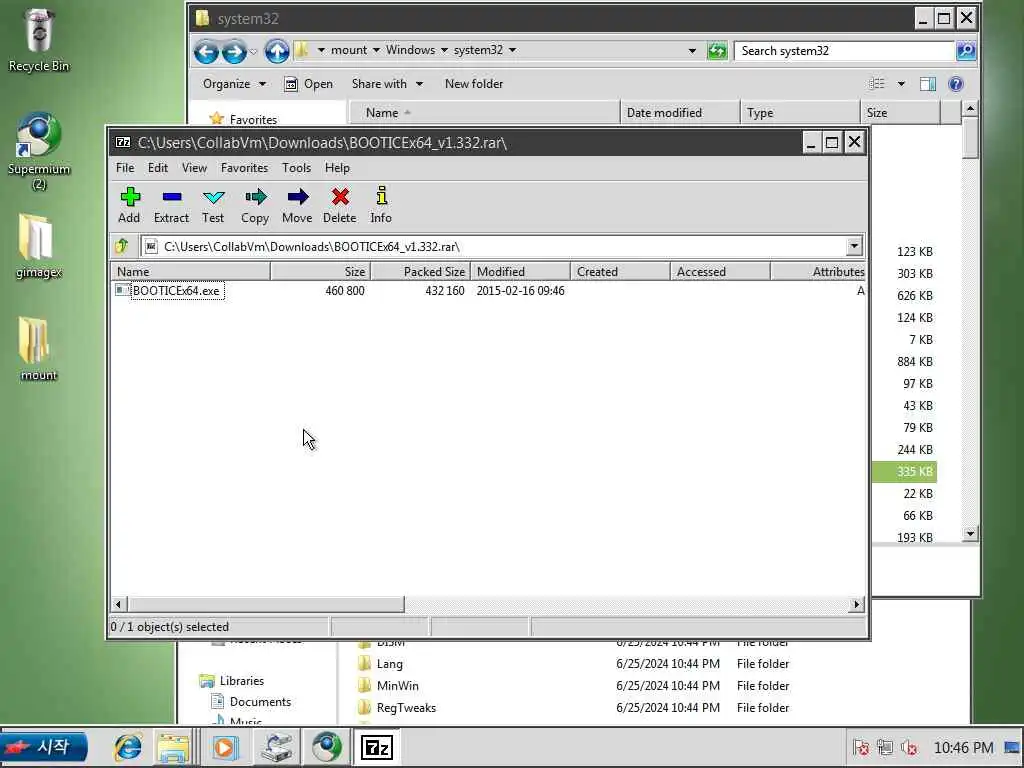Viewport: 1024px width, 768px height.
Task: Open the Favorites menu in 7-Zip
Action: click(x=244, y=168)
